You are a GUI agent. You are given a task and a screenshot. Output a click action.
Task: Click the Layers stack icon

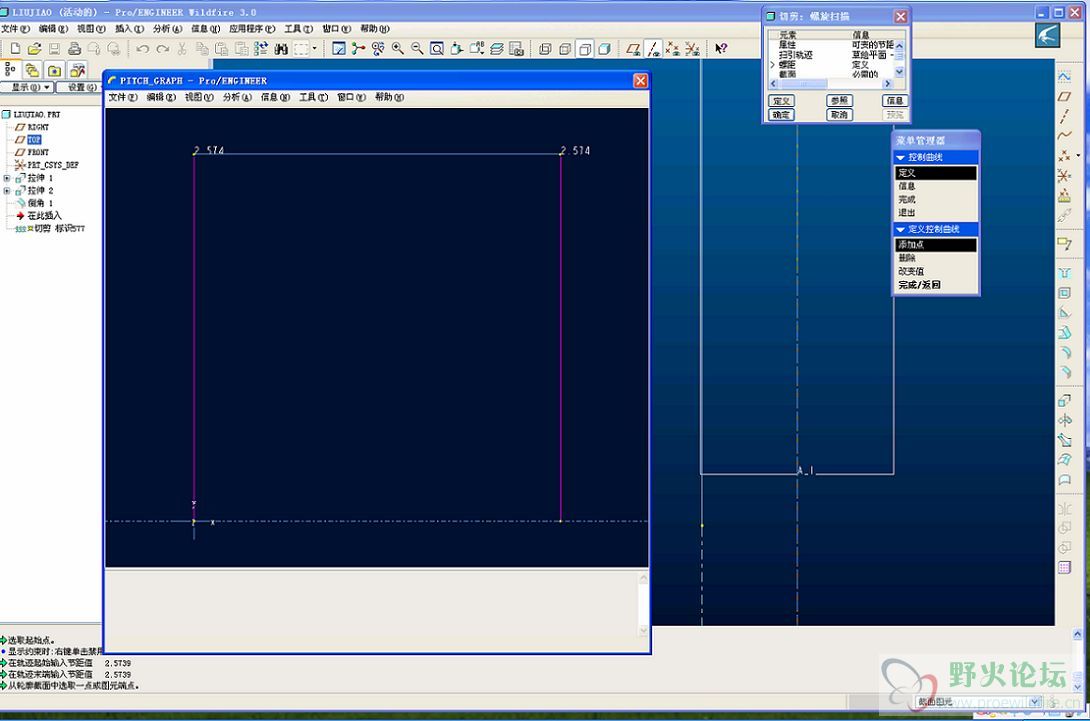click(x=496, y=49)
